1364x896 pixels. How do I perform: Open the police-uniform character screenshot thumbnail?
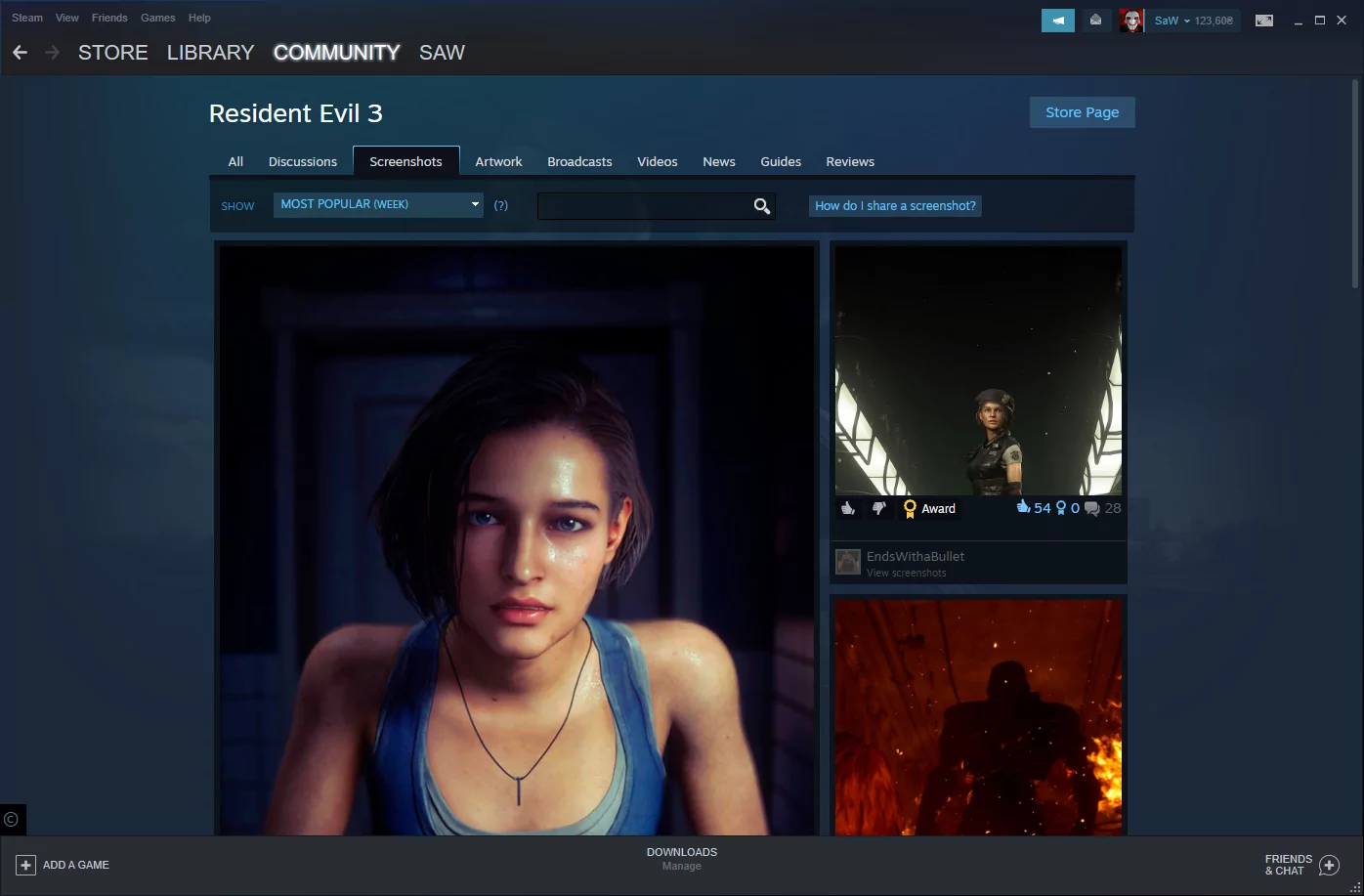coord(978,371)
